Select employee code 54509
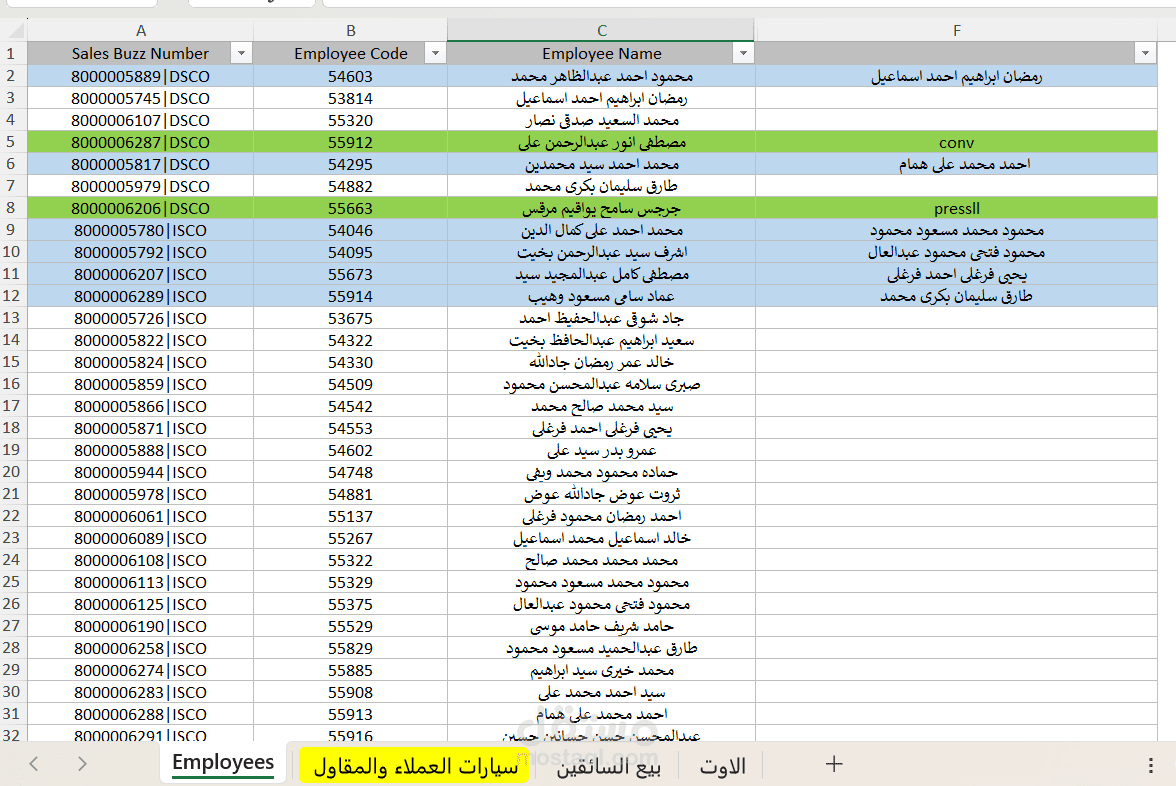Image resolution: width=1176 pixels, height=786 pixels. coord(350,384)
